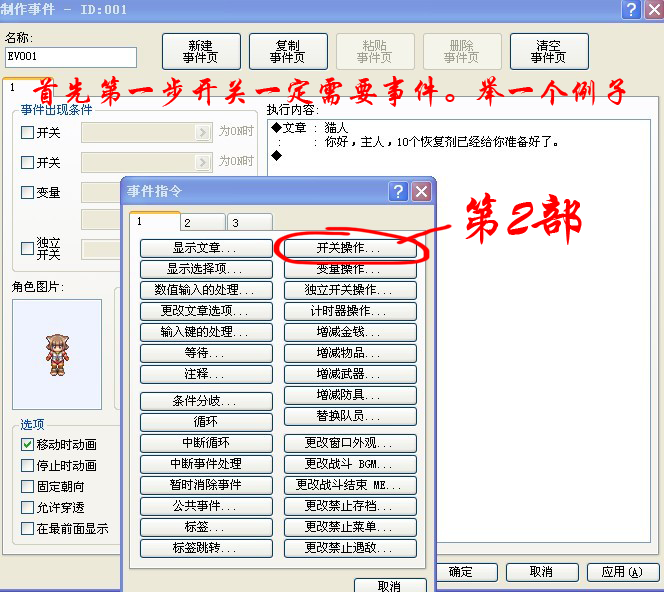Open 公共事件 command
664x592 pixels.
tap(206, 506)
